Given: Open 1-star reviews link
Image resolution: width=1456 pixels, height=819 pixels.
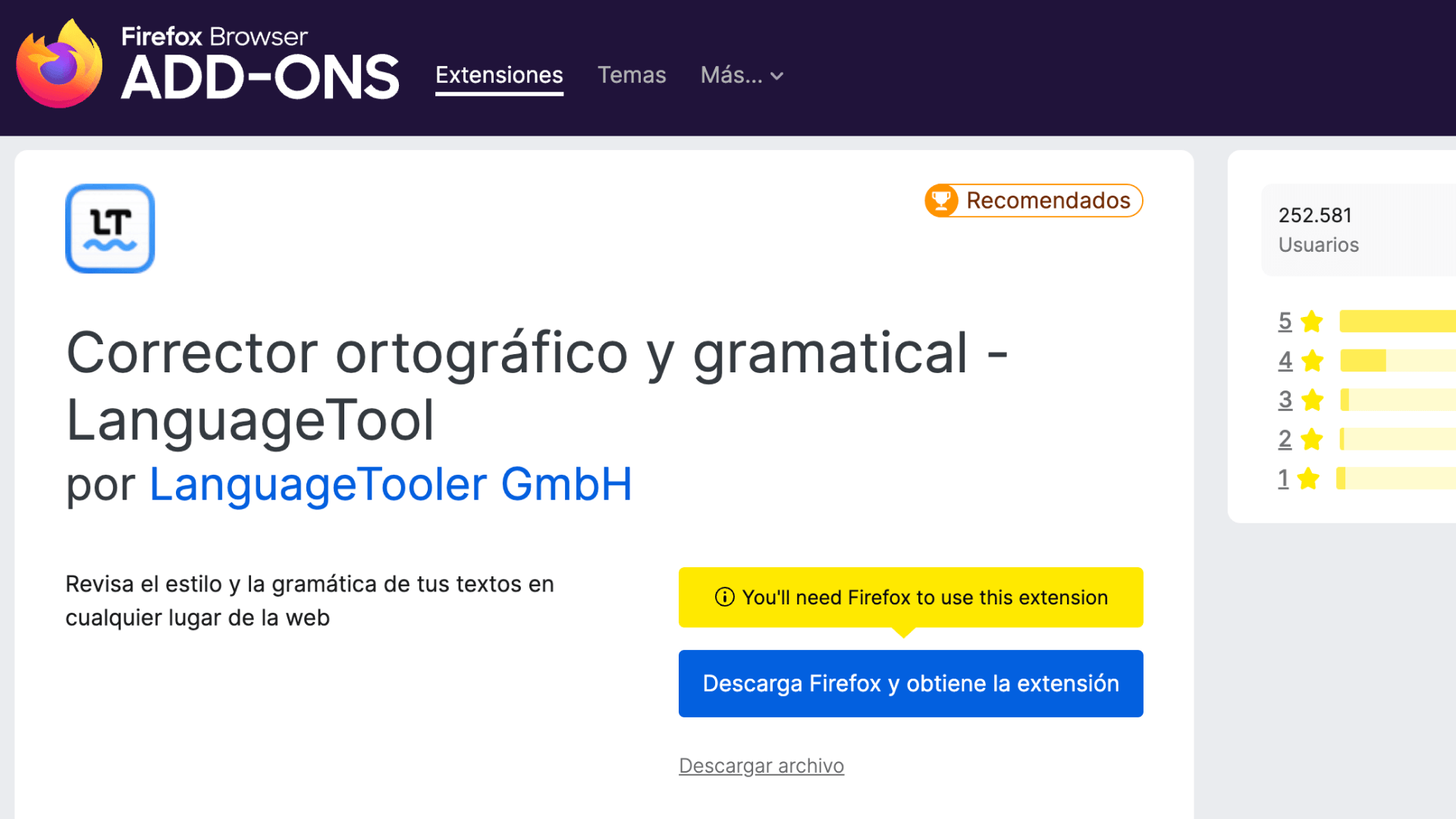Looking at the screenshot, I should click(x=1283, y=479).
